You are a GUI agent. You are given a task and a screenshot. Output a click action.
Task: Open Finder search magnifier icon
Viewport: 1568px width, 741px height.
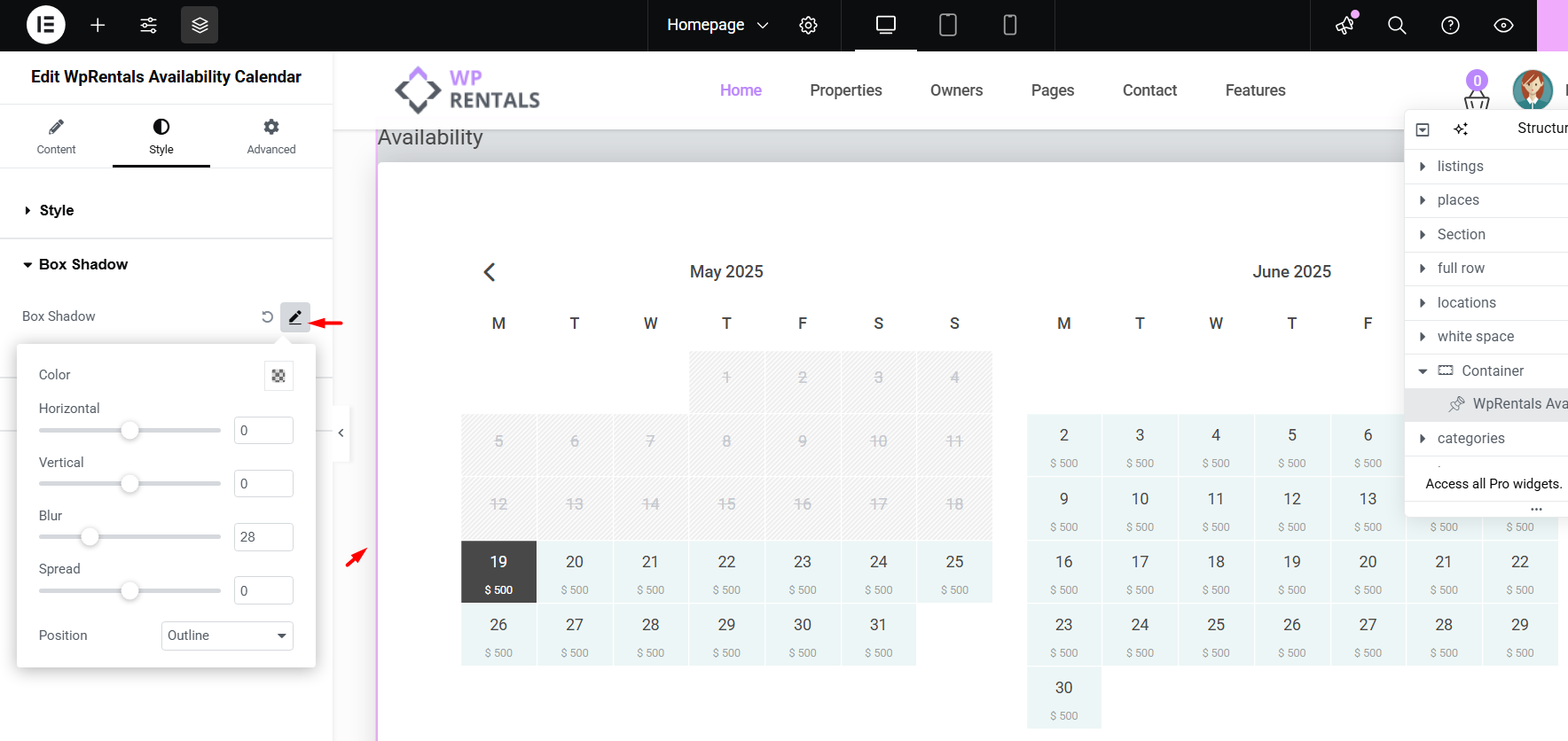1397,25
